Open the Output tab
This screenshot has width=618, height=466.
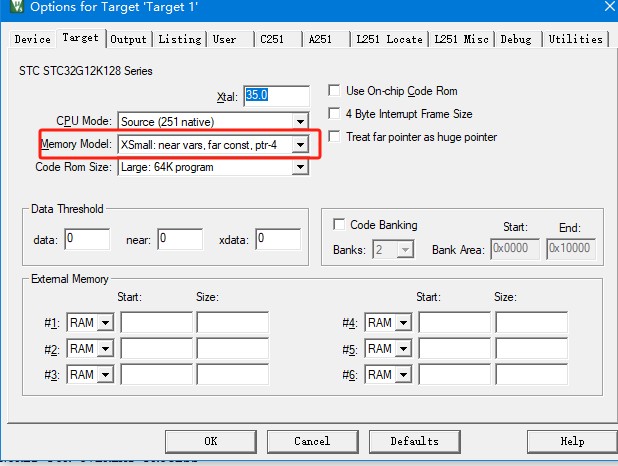(x=128, y=39)
